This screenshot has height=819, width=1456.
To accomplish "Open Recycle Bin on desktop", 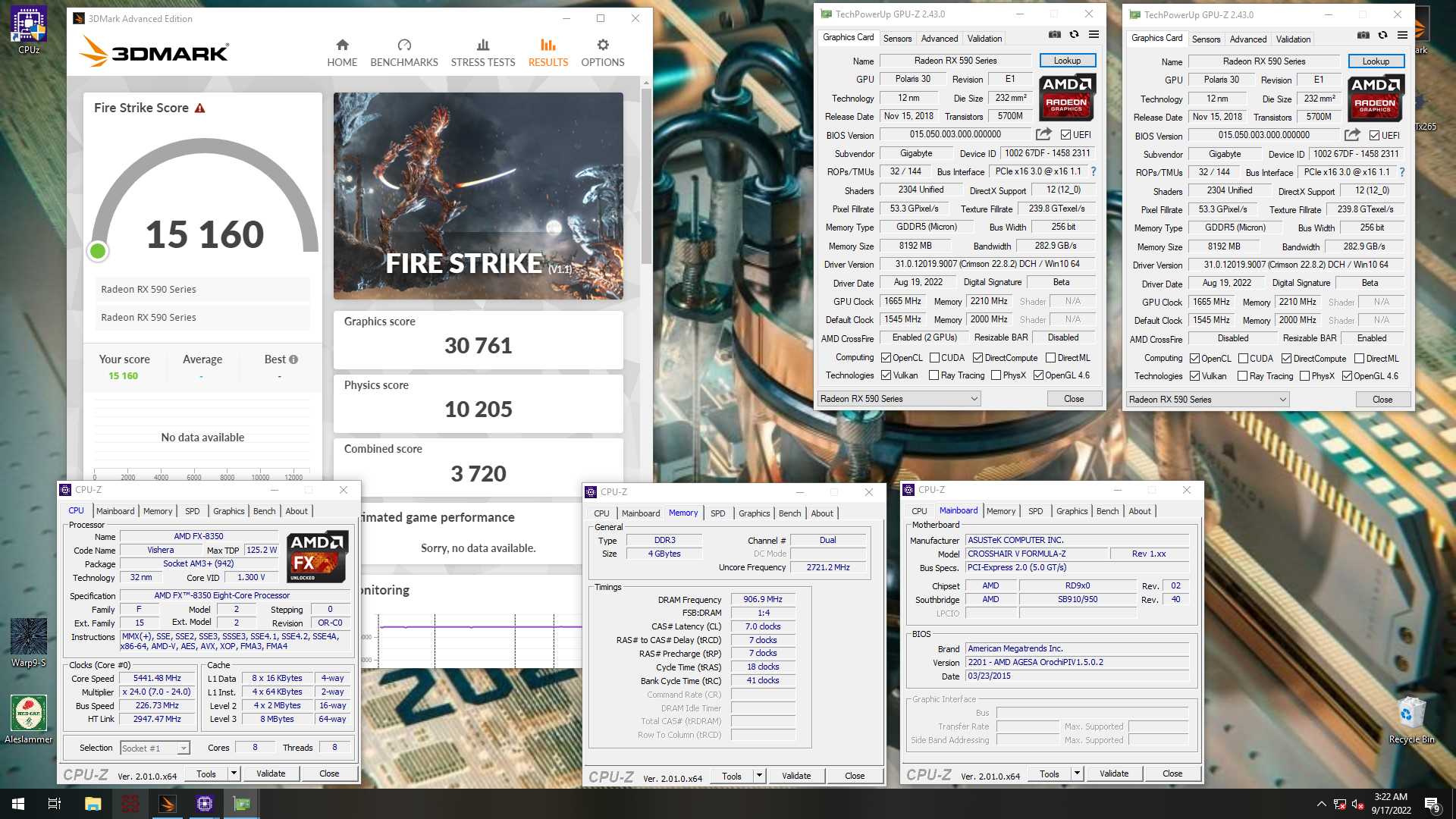I will [1411, 719].
